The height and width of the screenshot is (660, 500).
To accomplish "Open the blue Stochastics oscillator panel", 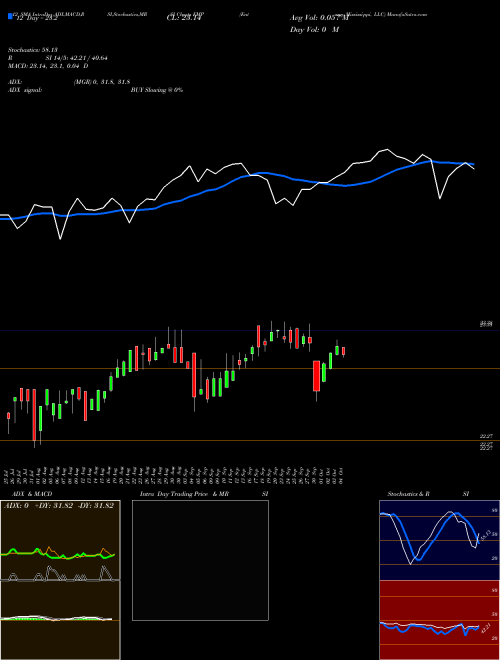I will 439,540.
